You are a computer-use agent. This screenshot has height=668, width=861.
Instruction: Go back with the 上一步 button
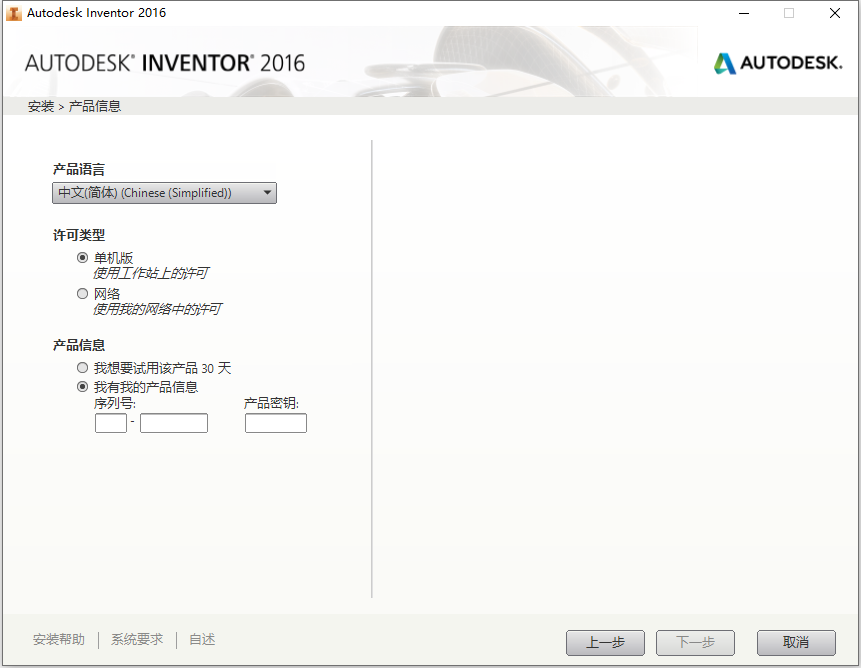[x=605, y=643]
